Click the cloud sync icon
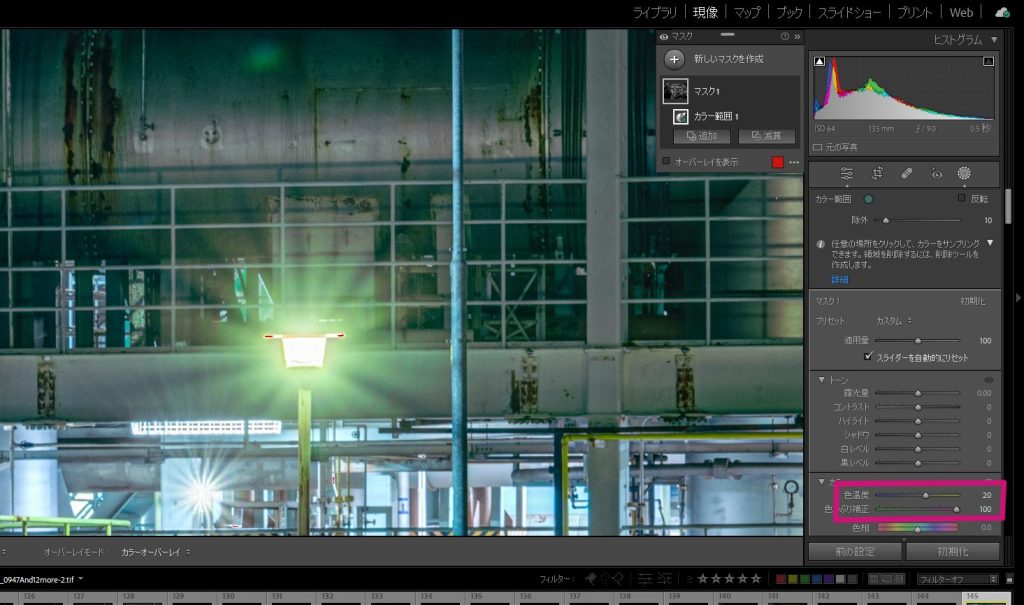 [x=1002, y=12]
